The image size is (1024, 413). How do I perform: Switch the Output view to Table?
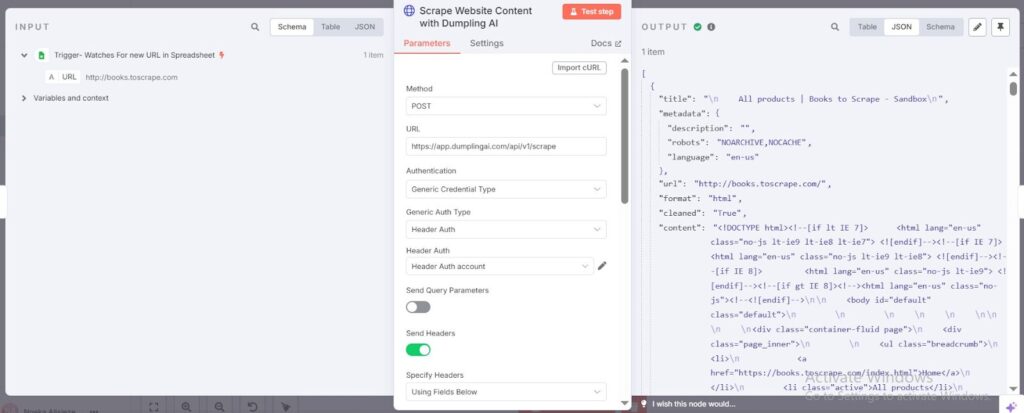867,27
